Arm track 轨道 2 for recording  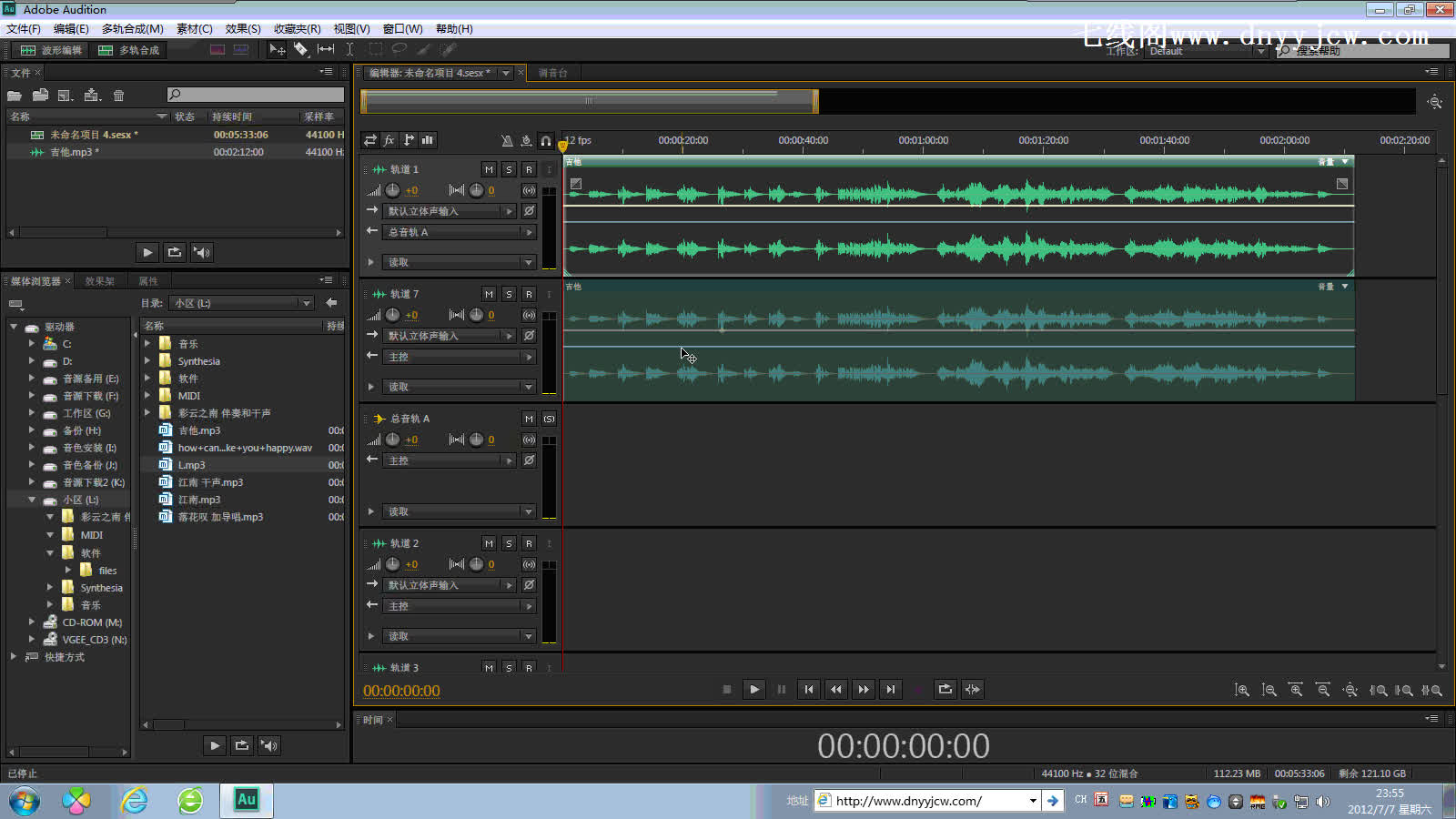(529, 543)
